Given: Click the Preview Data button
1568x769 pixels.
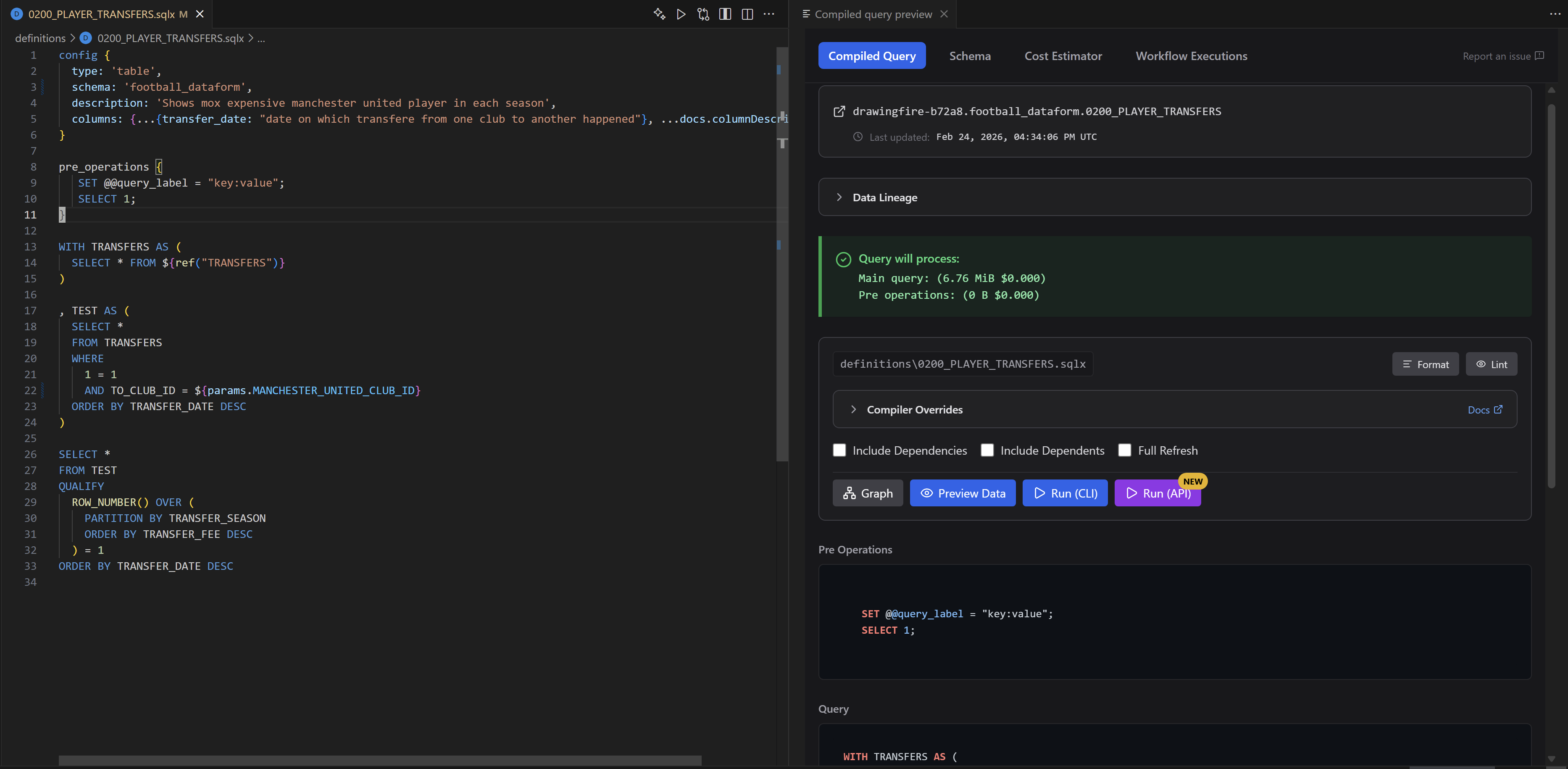Looking at the screenshot, I should tap(962, 493).
